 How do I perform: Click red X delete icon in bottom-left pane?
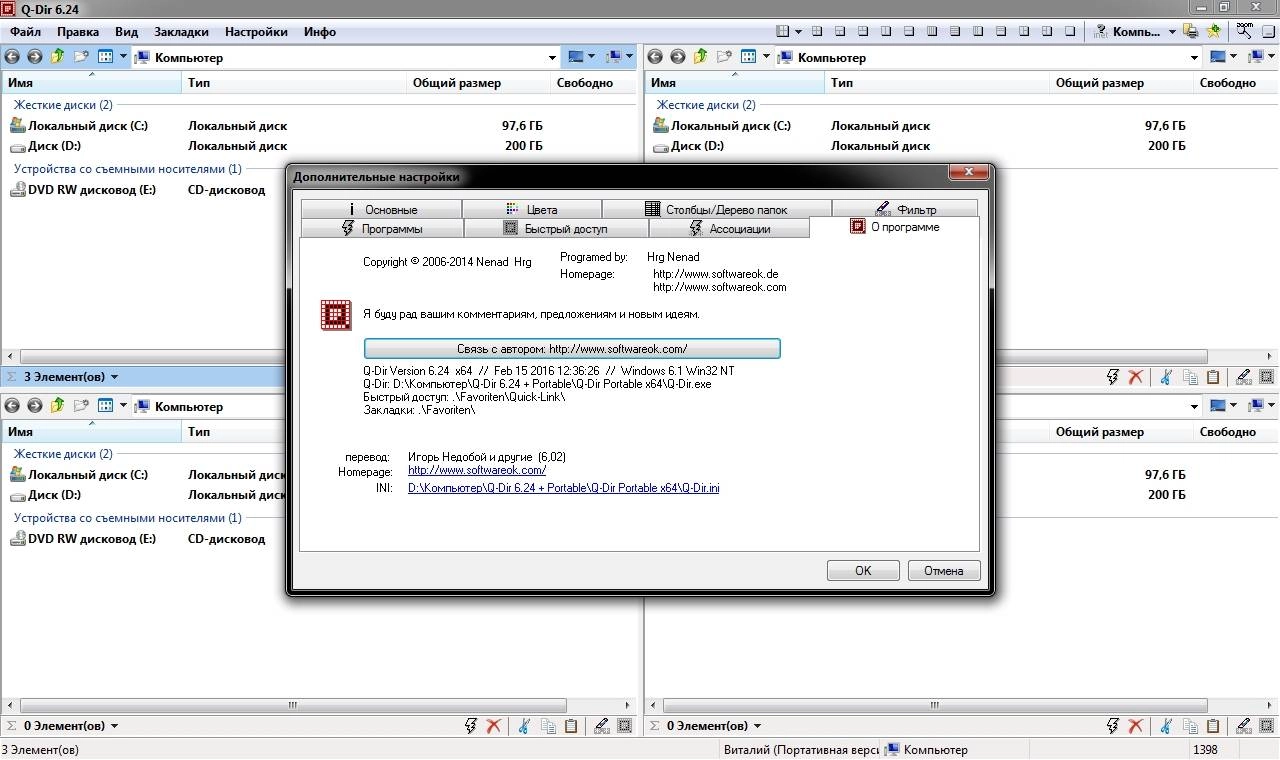coord(493,726)
